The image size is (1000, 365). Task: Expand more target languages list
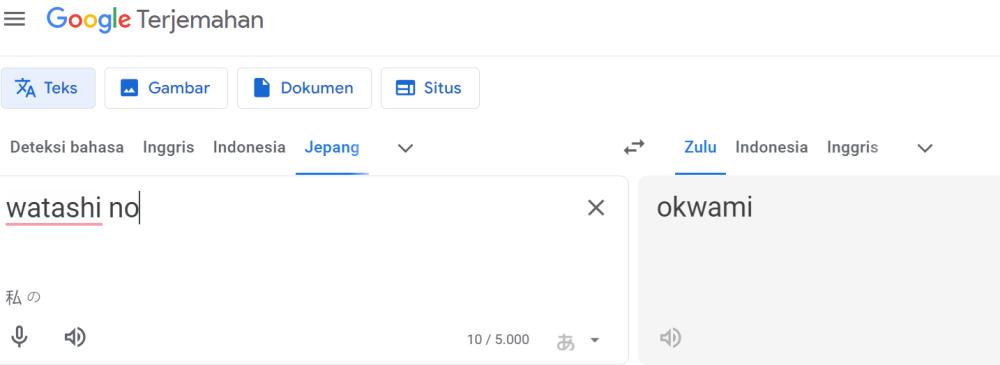(925, 148)
